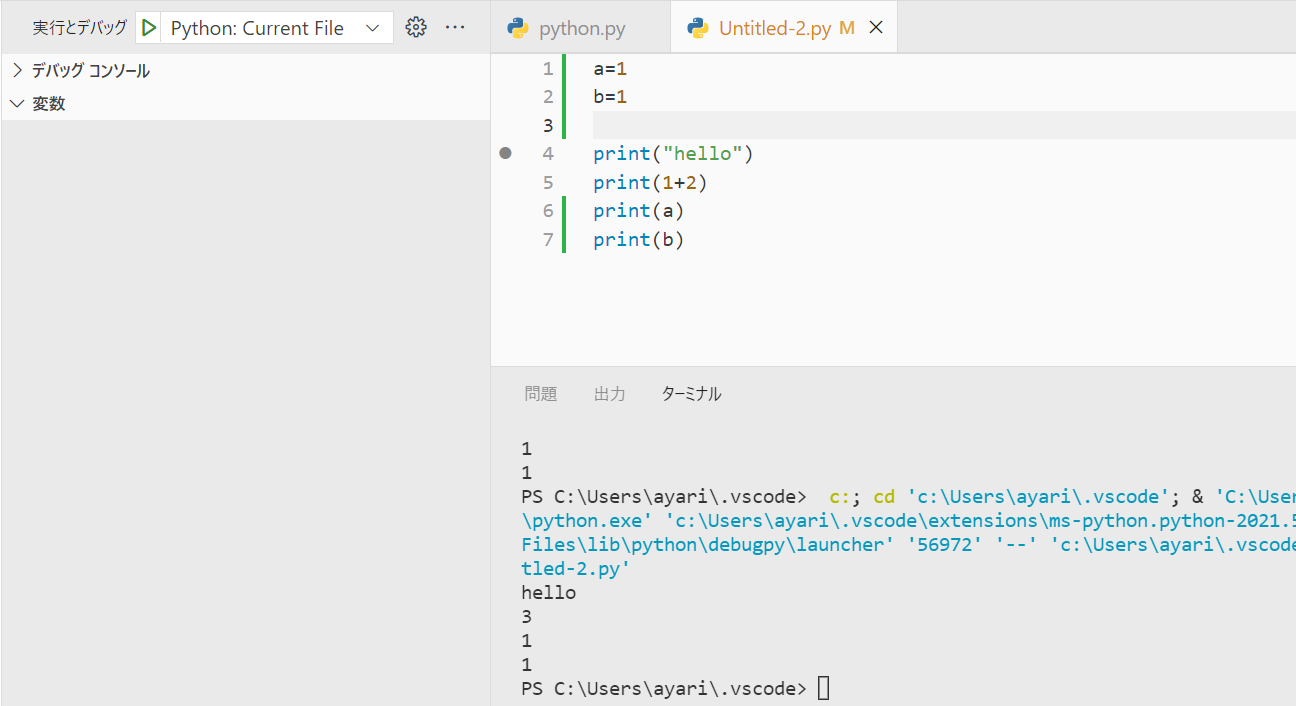Click the hello output line in terminal
Screen dimensions: 1296x706
(549, 593)
